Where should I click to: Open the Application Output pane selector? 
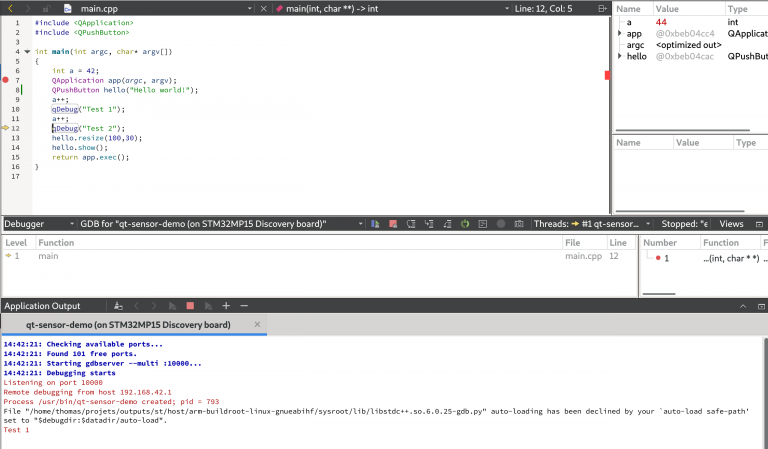tap(42, 306)
